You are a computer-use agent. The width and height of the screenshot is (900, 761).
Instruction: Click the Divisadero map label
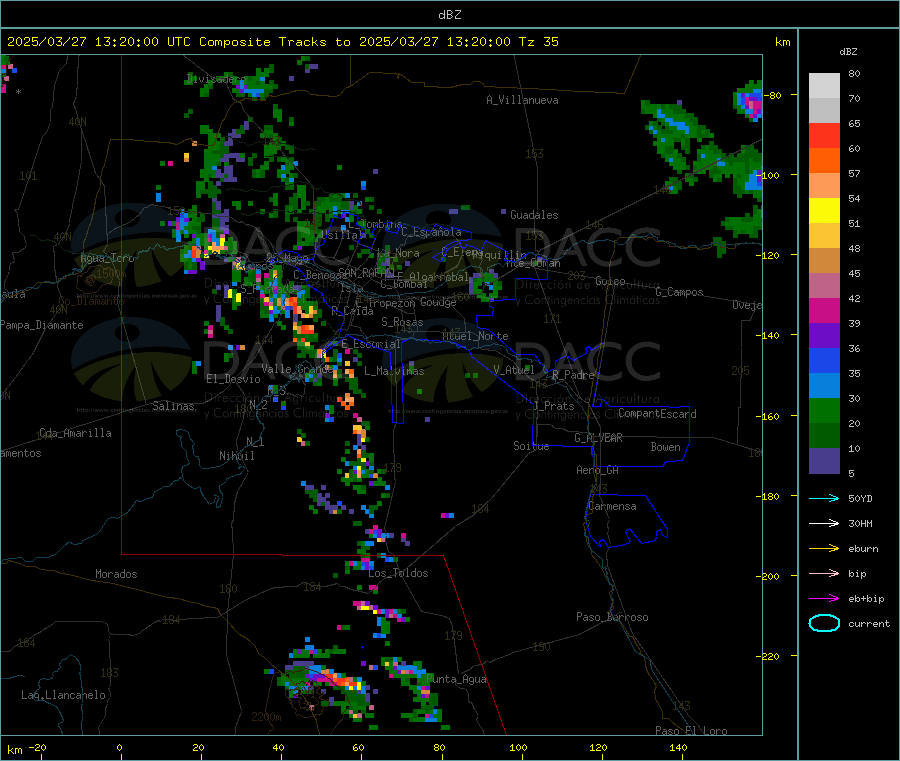tap(216, 79)
